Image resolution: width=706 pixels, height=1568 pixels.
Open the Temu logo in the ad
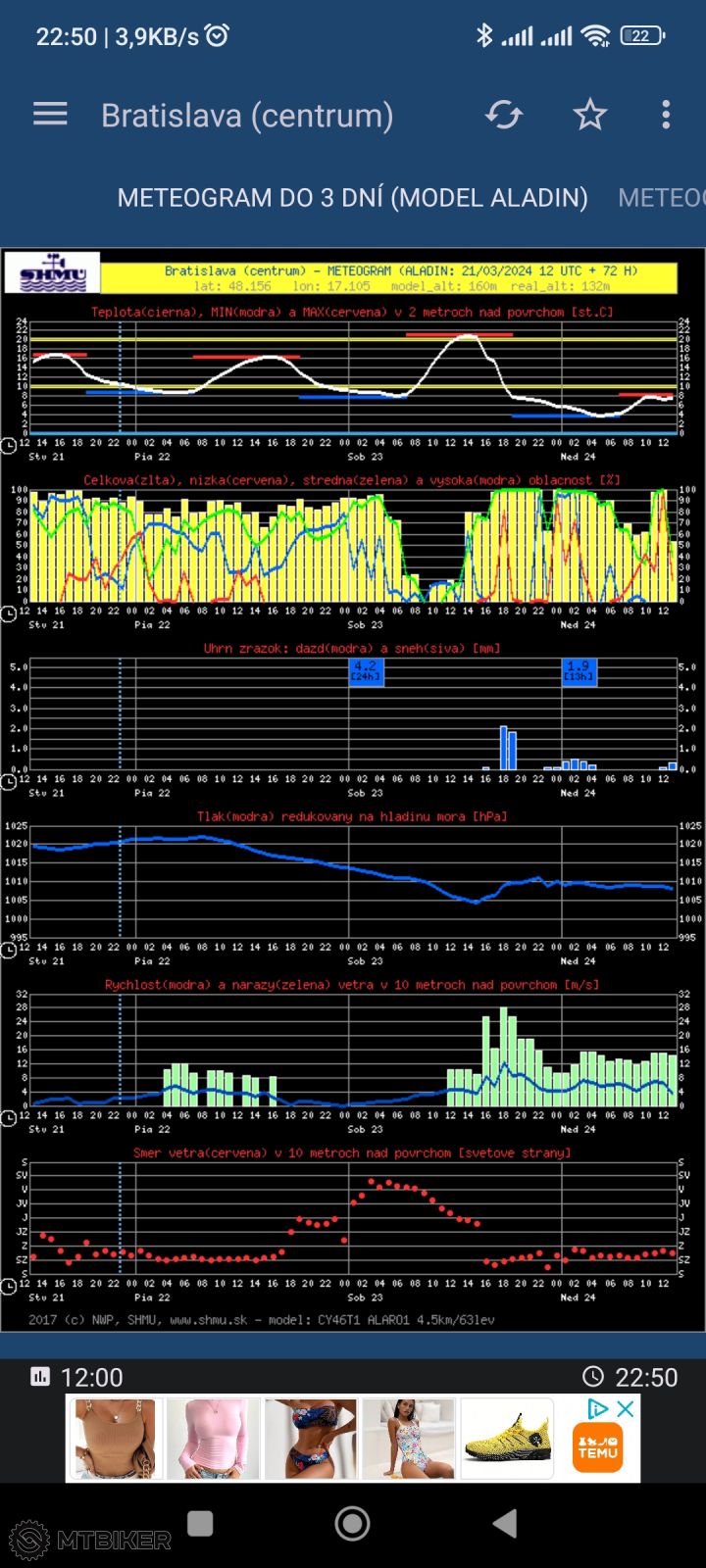point(597,1447)
